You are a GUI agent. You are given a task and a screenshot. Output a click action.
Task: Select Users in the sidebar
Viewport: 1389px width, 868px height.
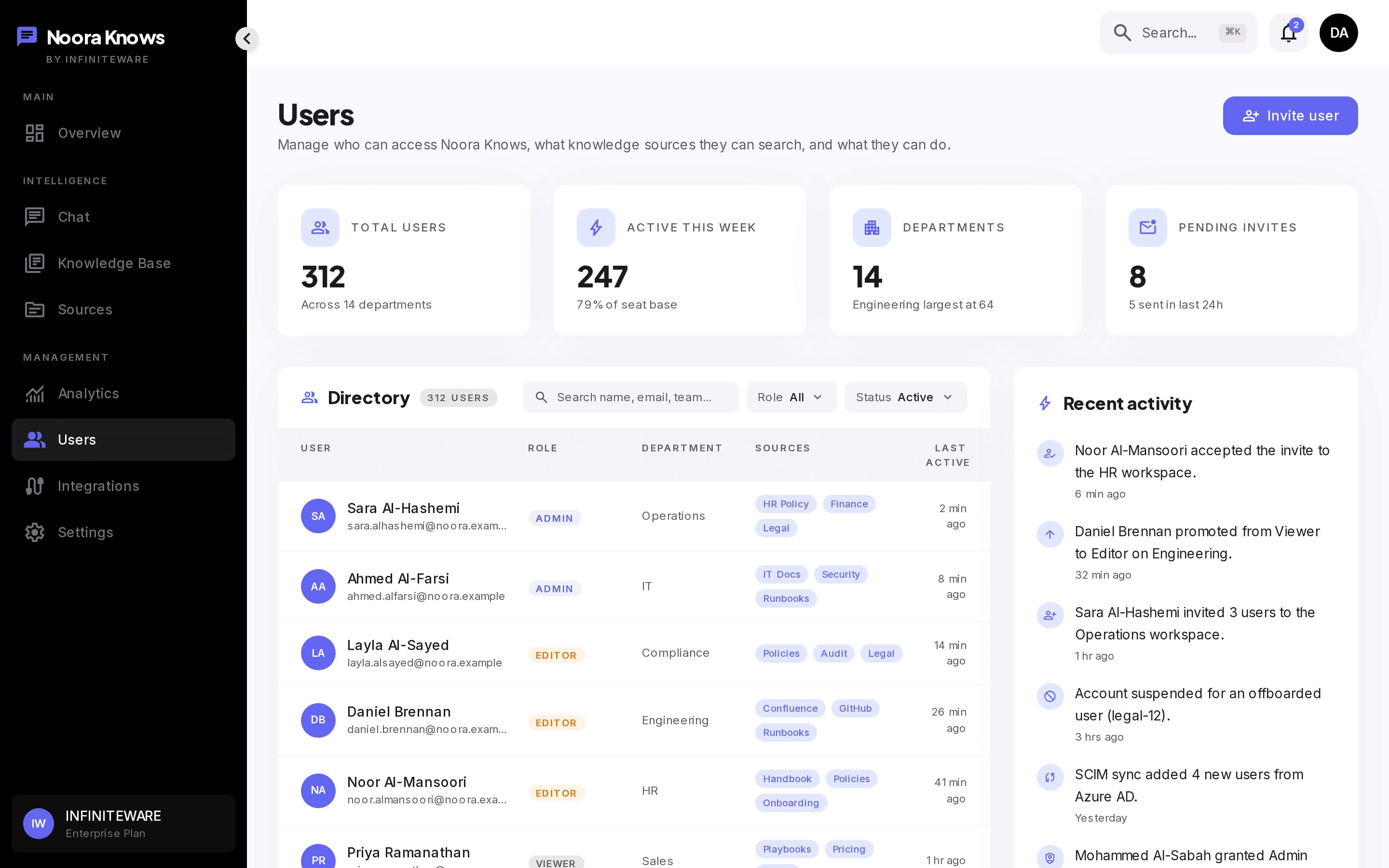click(123, 440)
